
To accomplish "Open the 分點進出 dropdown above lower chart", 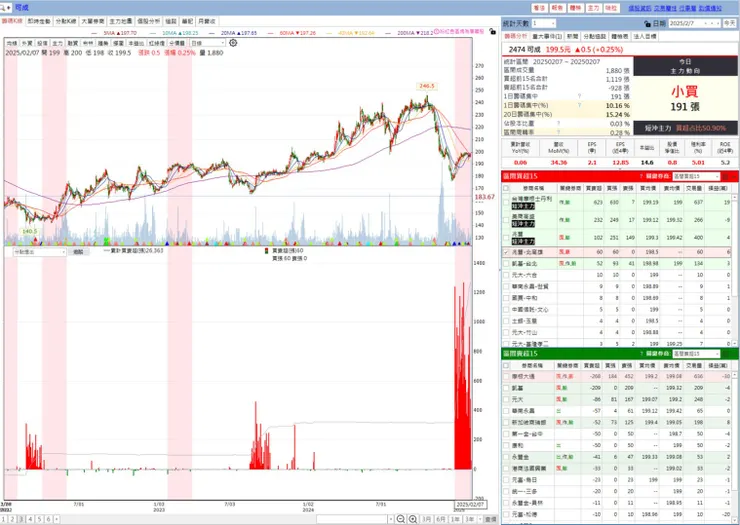I will [40, 252].
